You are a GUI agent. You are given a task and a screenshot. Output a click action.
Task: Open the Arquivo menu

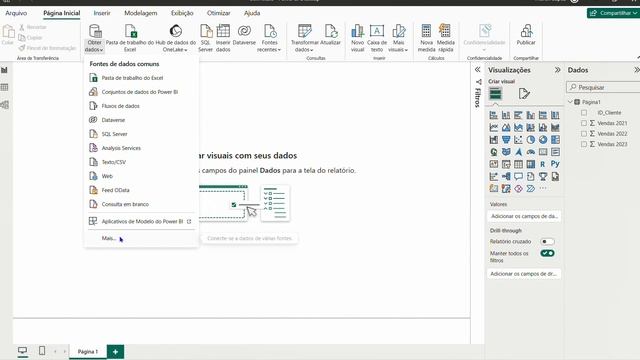coord(16,13)
